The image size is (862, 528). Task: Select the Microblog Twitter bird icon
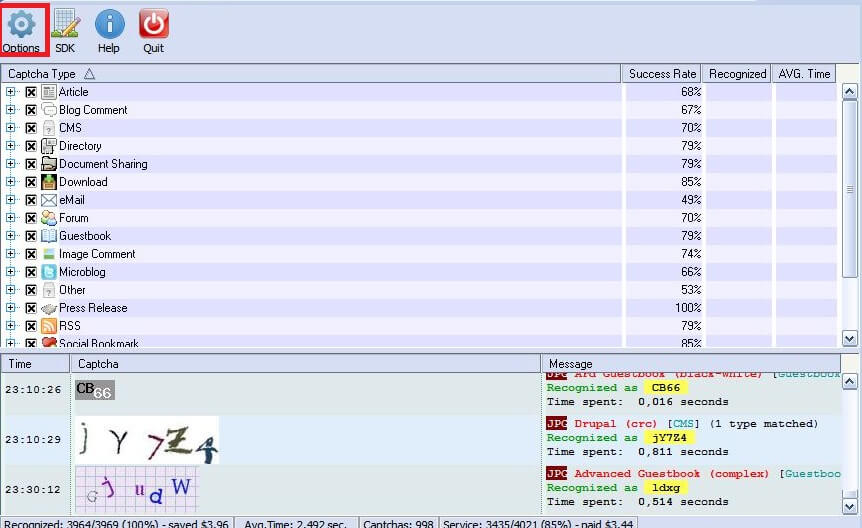(49, 272)
